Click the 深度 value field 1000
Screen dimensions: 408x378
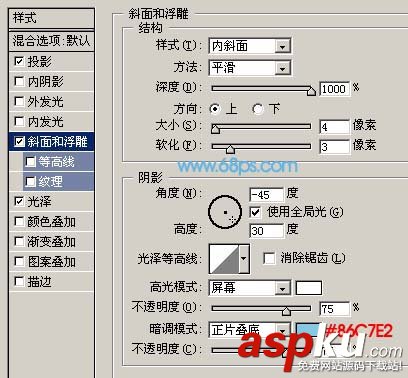pyautogui.click(x=334, y=89)
